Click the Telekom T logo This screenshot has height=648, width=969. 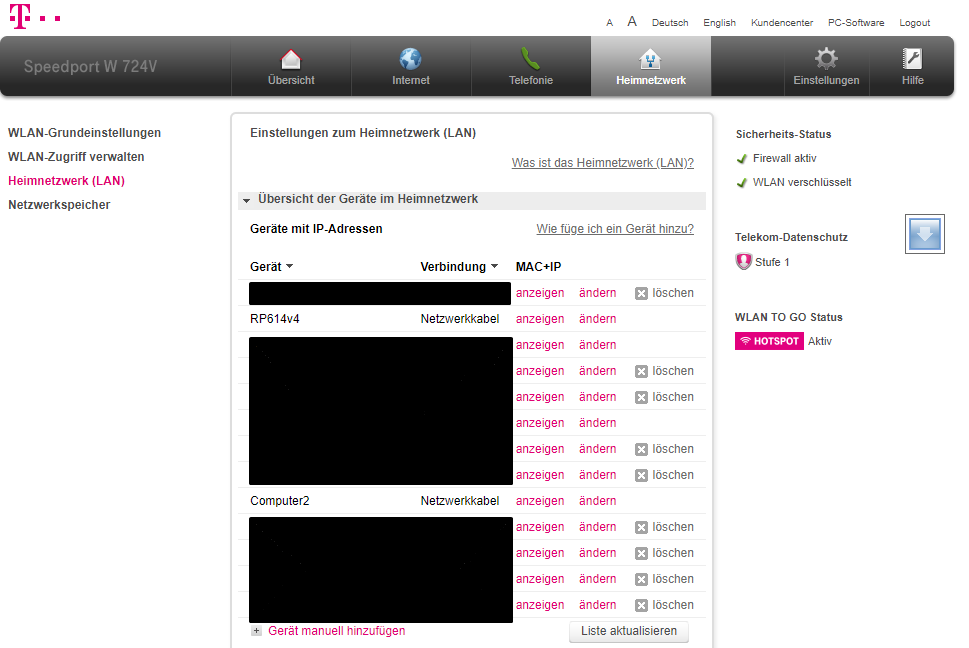[35, 16]
